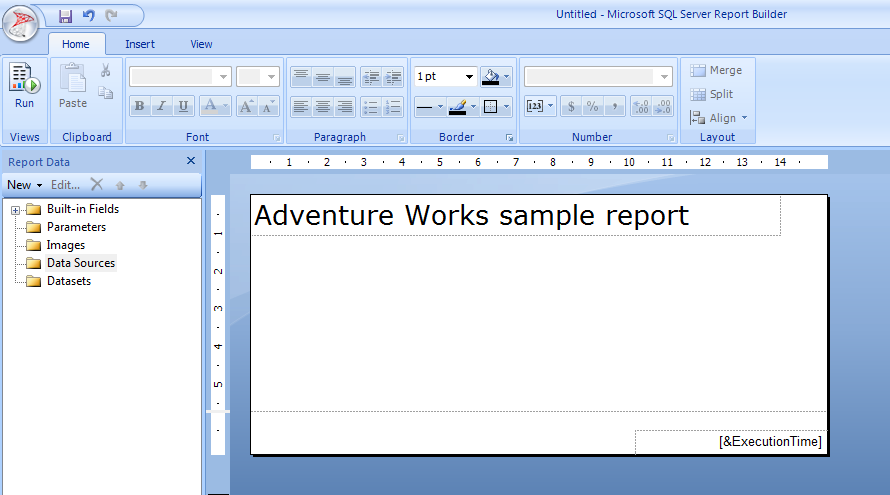890x495 pixels.
Task: Move the Report Data item down
Action: (x=142, y=185)
